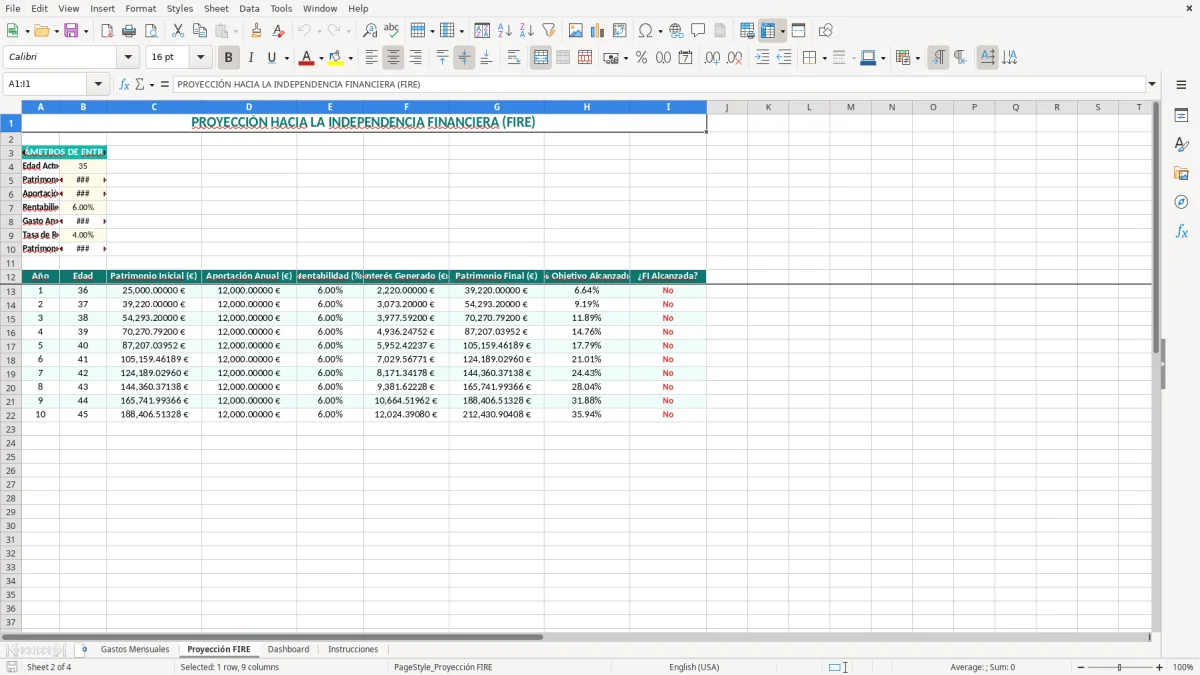Open the Font Size dropdown

200,58
